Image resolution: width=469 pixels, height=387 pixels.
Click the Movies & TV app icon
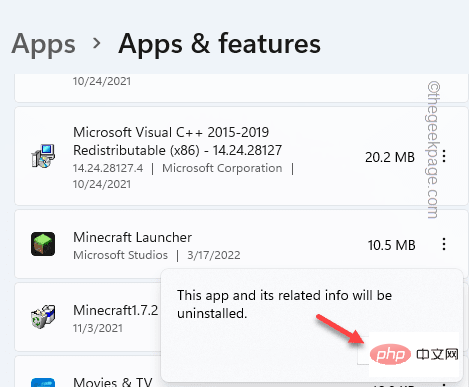click(43, 382)
